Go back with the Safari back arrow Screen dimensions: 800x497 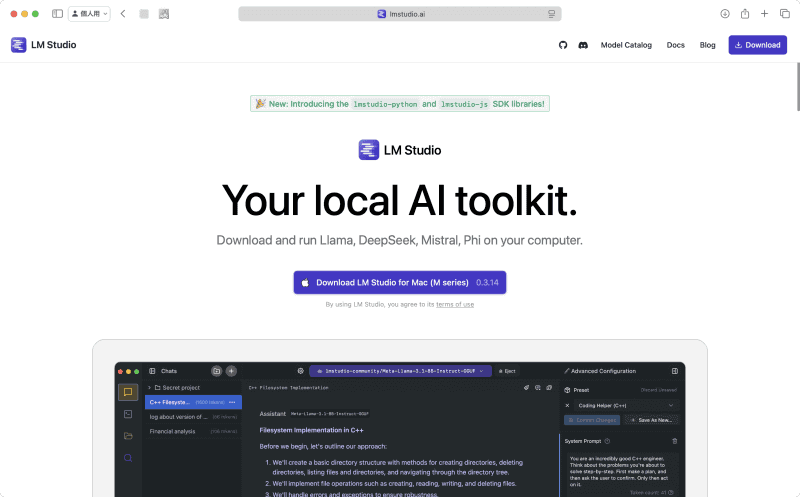[123, 14]
